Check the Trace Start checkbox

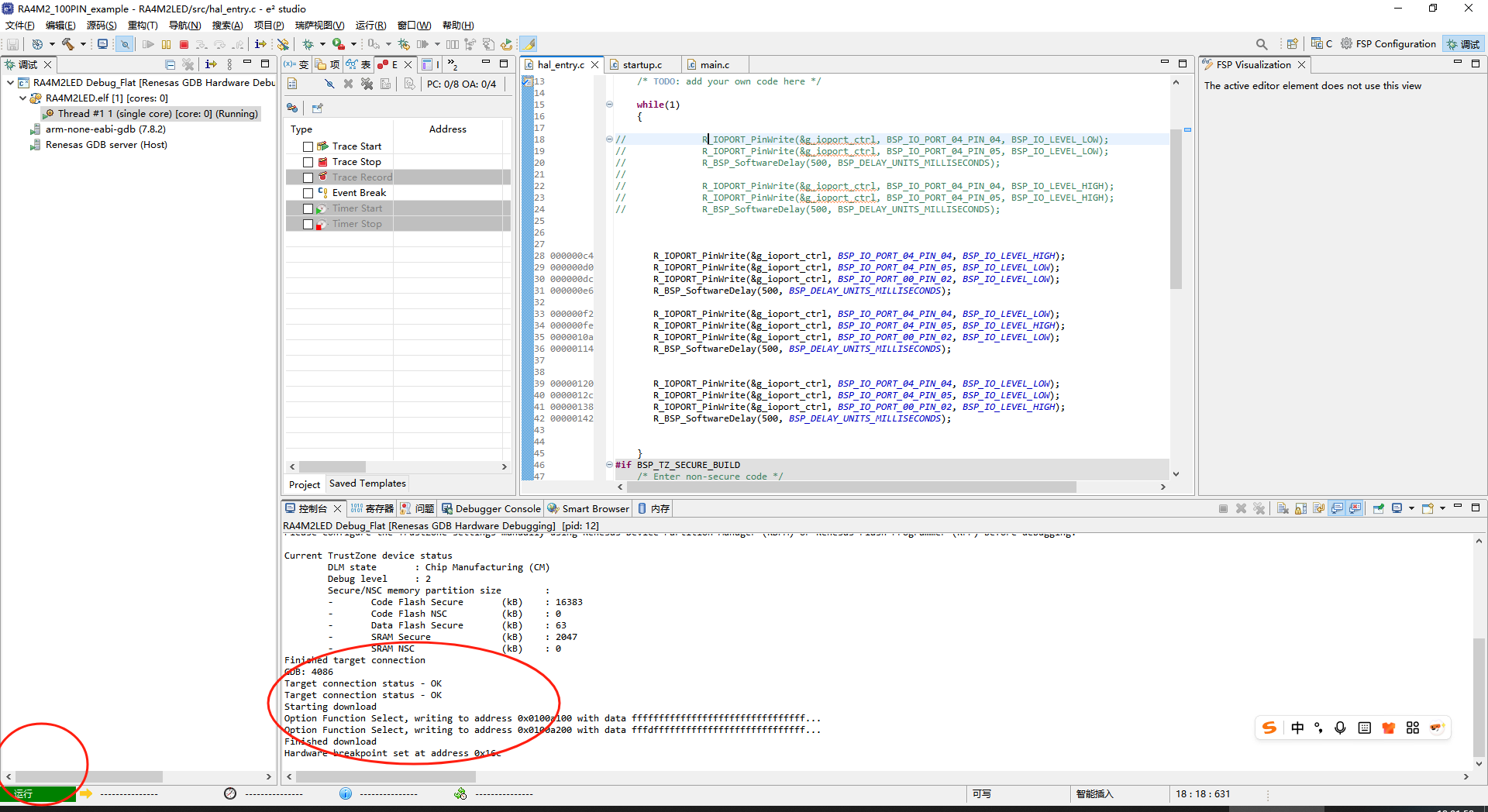[x=308, y=146]
